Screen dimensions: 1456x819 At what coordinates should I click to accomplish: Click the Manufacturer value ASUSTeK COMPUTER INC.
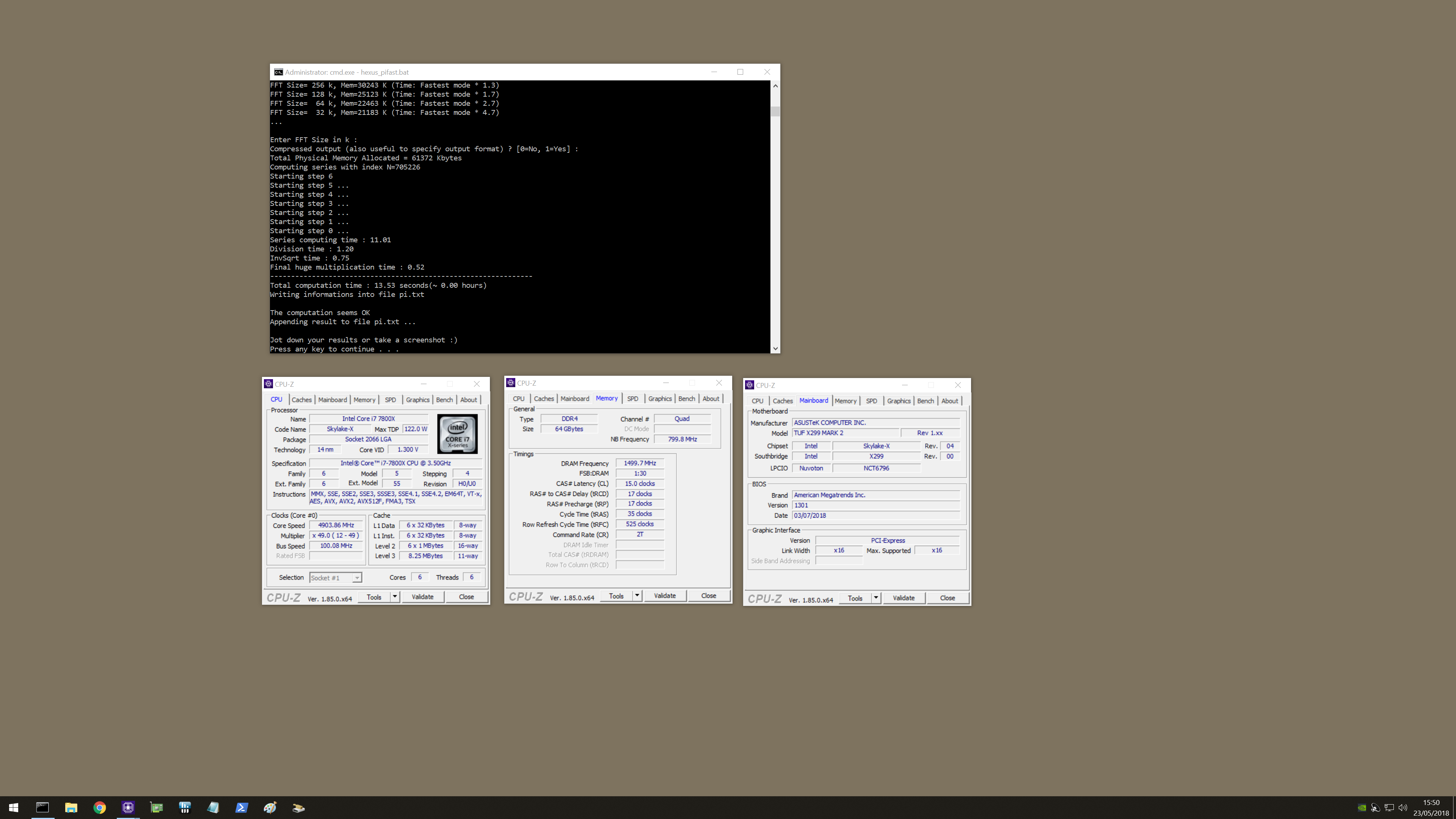pyautogui.click(x=876, y=423)
